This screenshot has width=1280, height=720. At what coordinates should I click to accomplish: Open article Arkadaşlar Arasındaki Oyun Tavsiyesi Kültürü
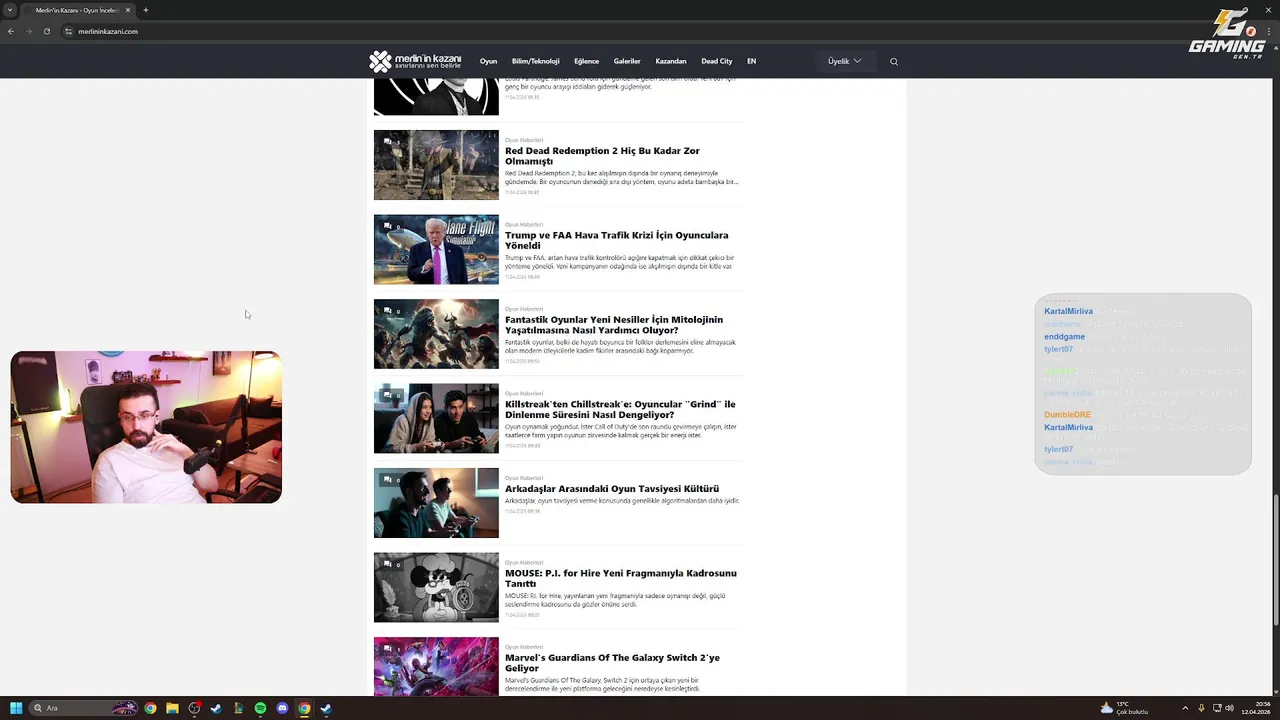click(612, 489)
